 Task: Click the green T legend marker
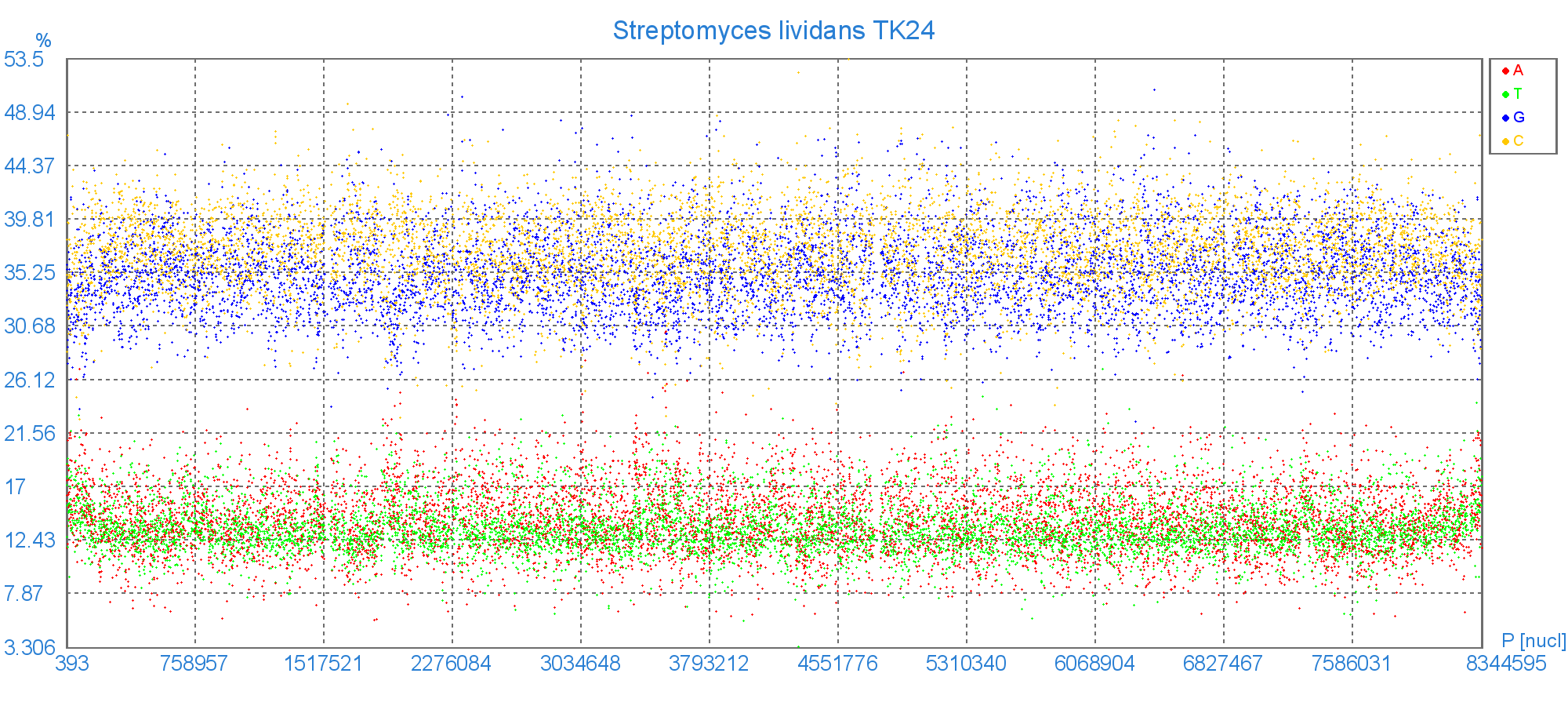[x=1505, y=95]
